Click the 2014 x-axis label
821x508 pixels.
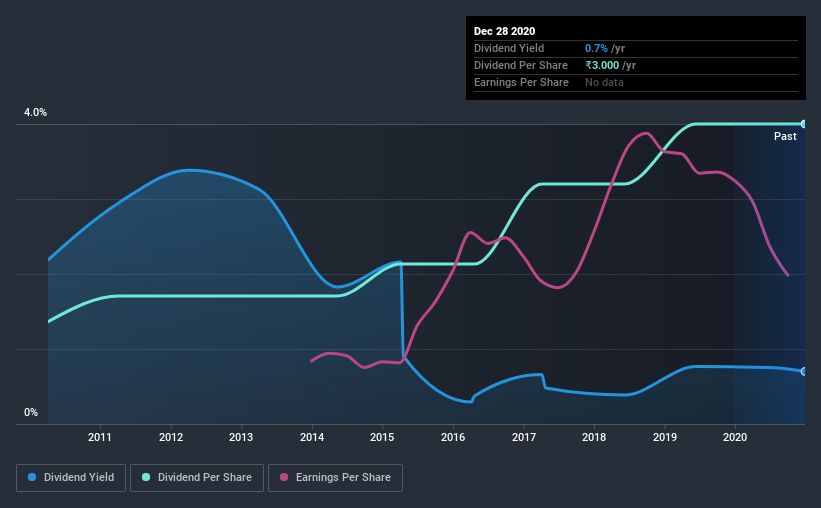tap(312, 437)
